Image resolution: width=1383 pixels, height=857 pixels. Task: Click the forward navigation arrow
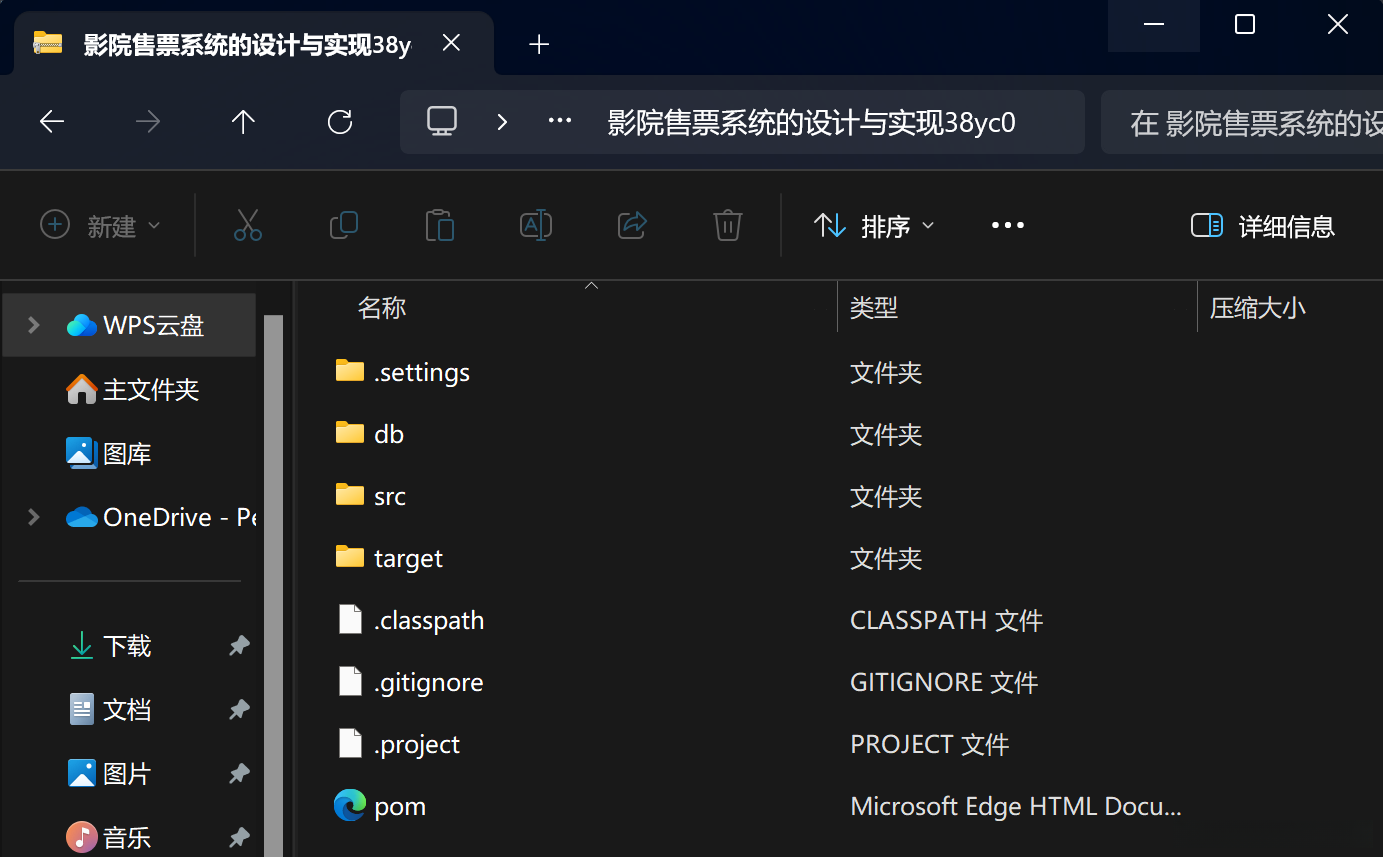click(148, 122)
